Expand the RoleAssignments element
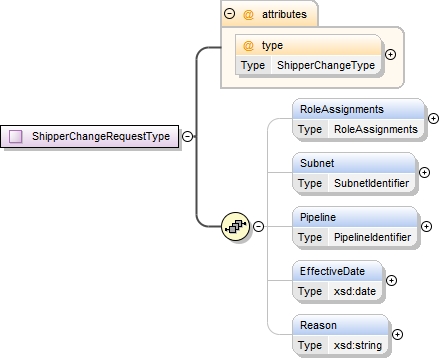Image resolution: width=441 pixels, height=360 pixels. [433, 118]
